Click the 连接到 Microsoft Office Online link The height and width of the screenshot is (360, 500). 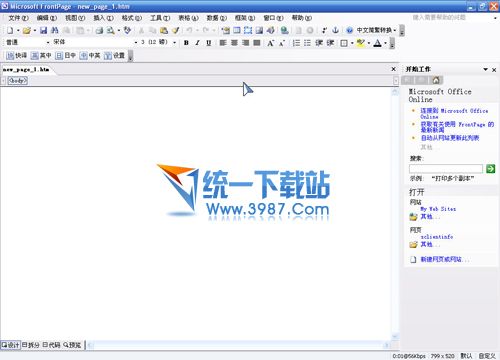454,113
